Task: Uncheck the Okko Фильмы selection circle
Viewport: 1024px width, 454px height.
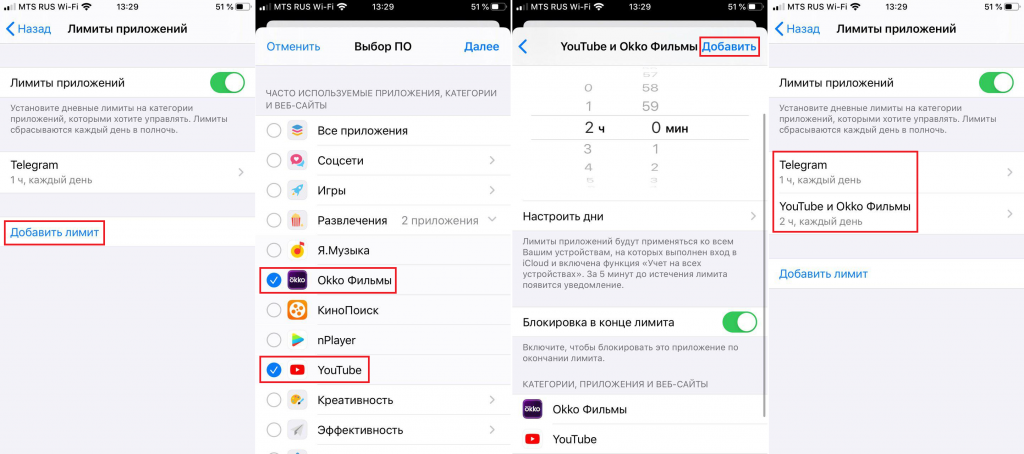Action: coord(274,280)
